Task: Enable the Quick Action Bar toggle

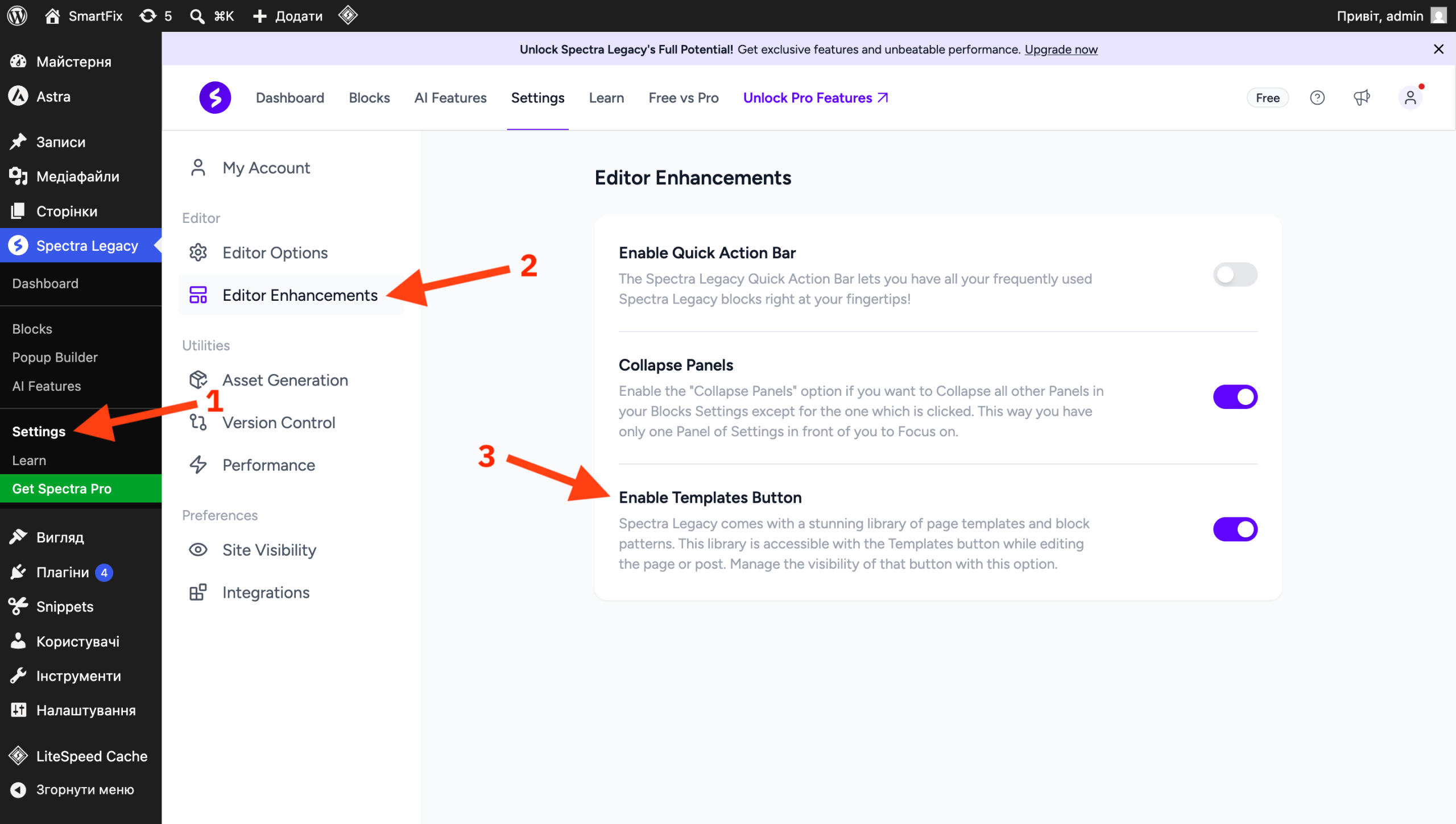Action: click(x=1235, y=275)
